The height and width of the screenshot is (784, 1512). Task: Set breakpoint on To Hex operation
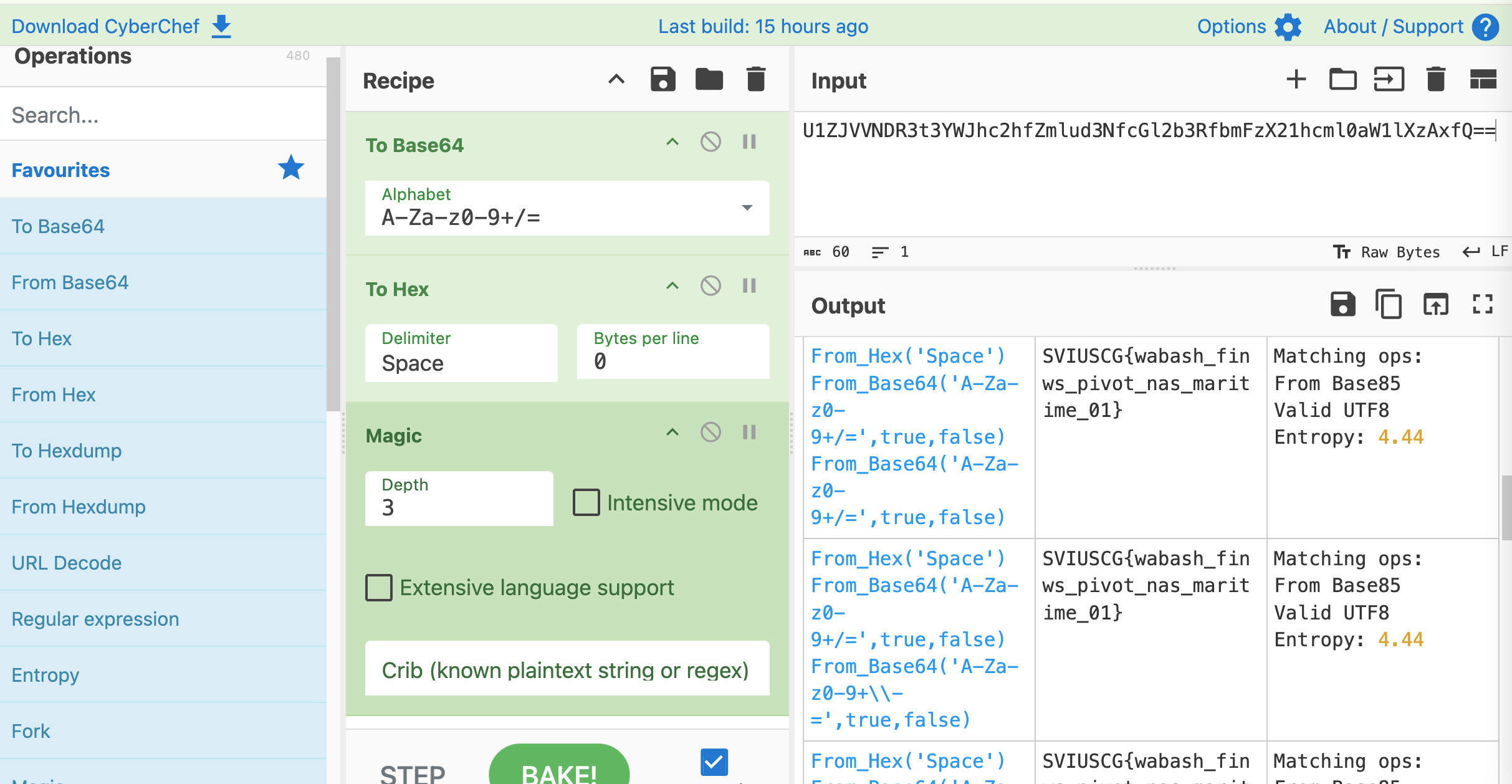[749, 286]
